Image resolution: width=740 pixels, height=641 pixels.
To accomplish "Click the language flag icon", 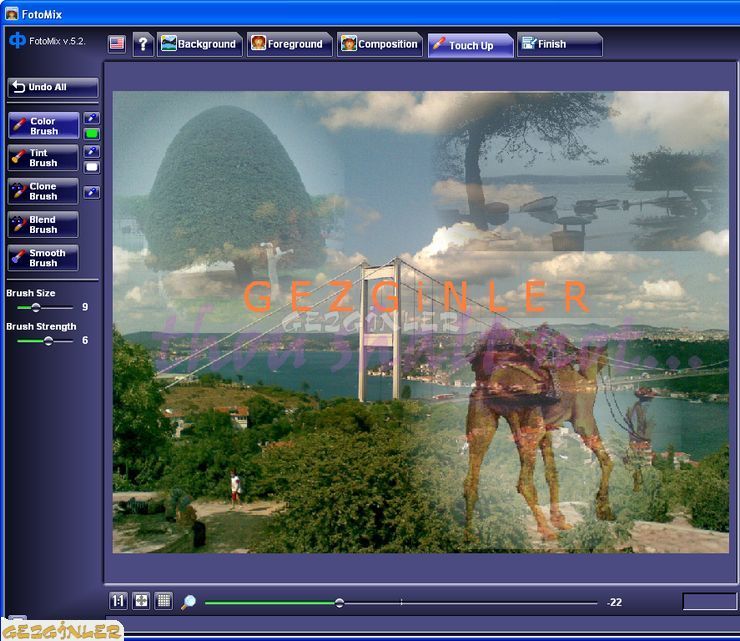I will pyautogui.click(x=117, y=44).
